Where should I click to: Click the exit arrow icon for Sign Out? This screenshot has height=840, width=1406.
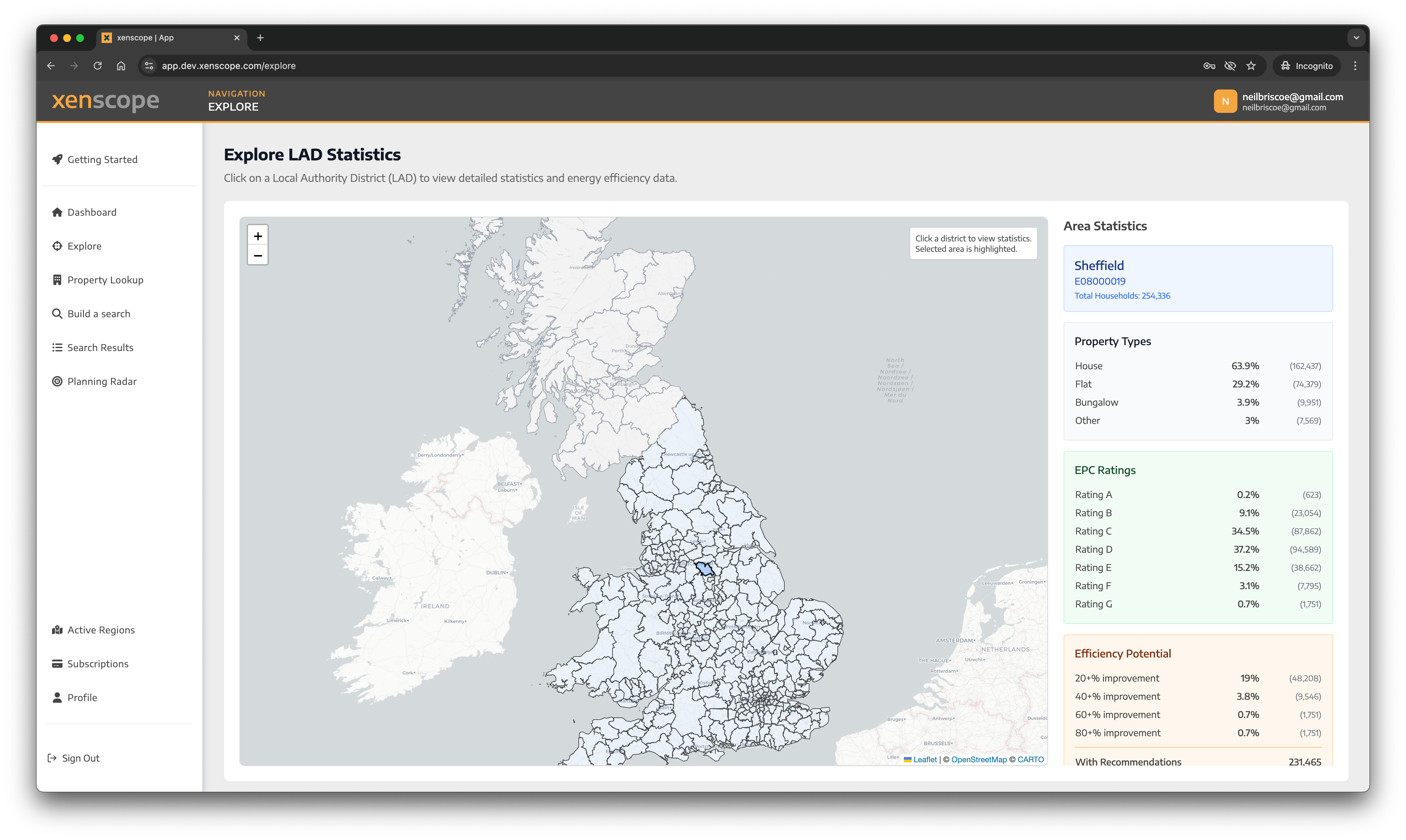coord(52,758)
